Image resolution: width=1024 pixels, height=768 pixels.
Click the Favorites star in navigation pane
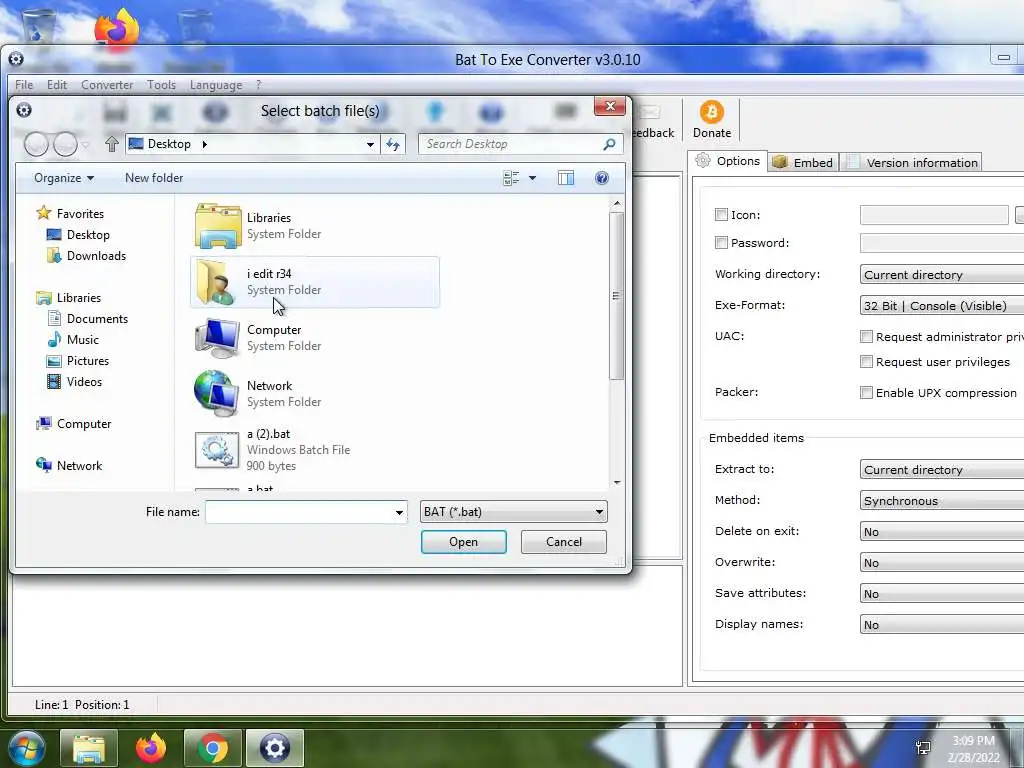(44, 213)
